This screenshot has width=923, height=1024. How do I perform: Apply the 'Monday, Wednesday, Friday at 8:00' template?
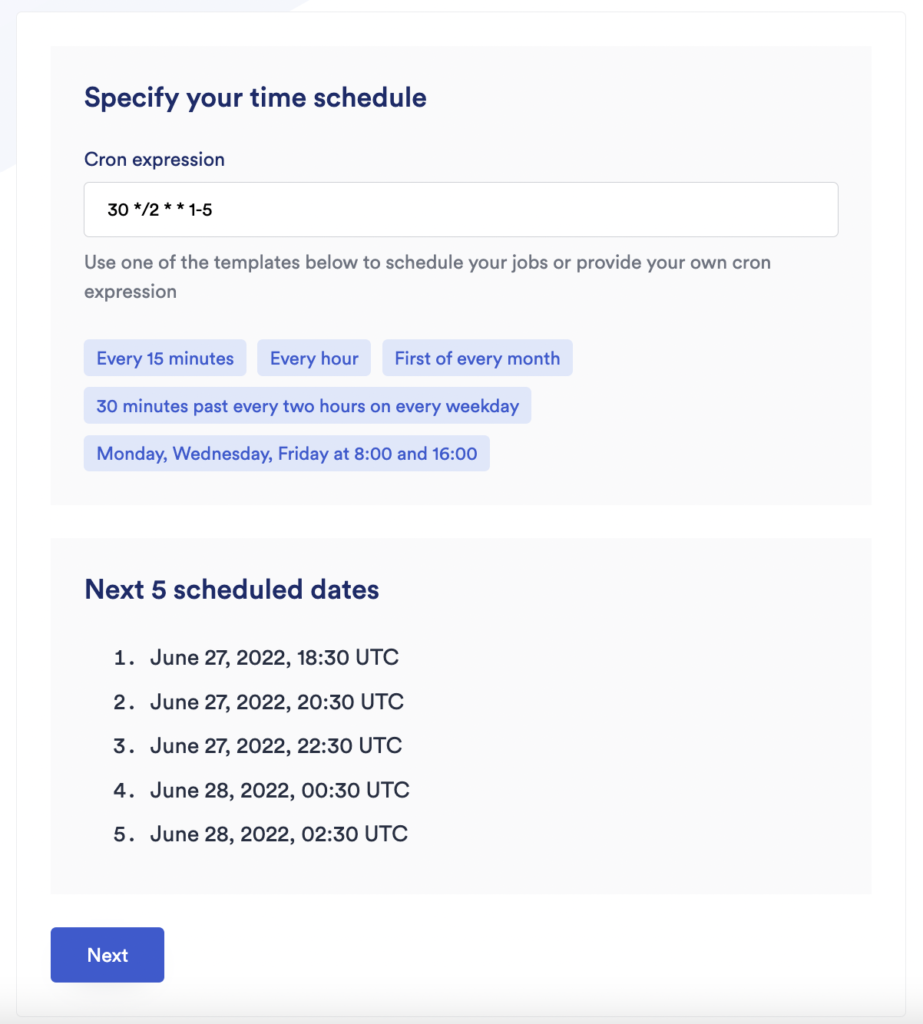click(286, 453)
